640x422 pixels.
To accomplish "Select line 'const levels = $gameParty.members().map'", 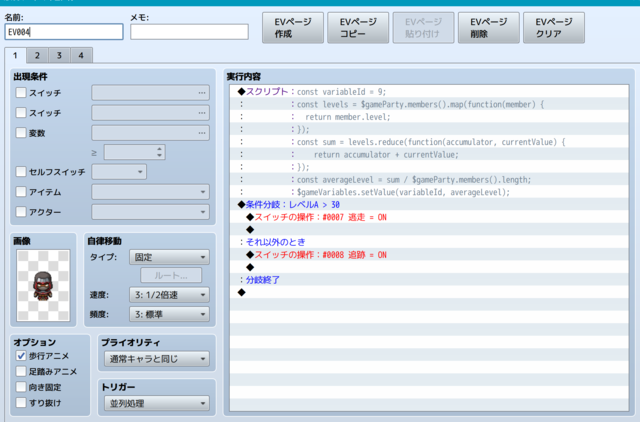I will [x=429, y=104].
